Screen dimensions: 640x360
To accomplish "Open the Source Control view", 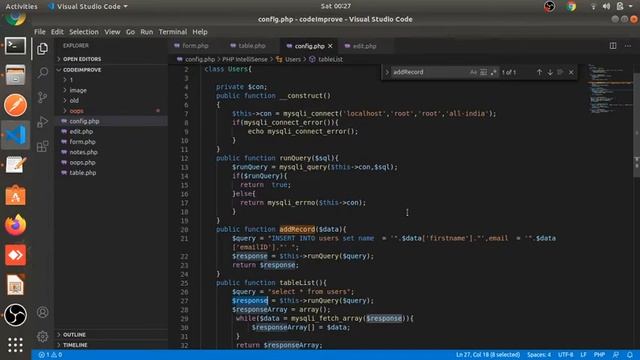I will (x=42, y=97).
